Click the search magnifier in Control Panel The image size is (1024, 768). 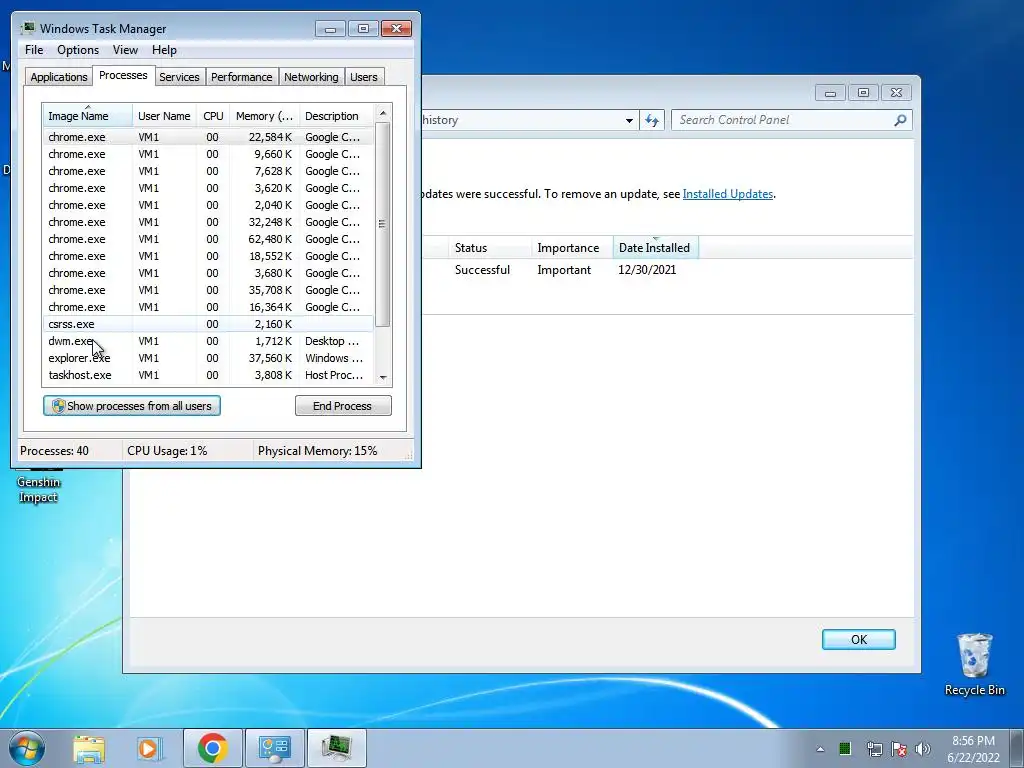900,120
